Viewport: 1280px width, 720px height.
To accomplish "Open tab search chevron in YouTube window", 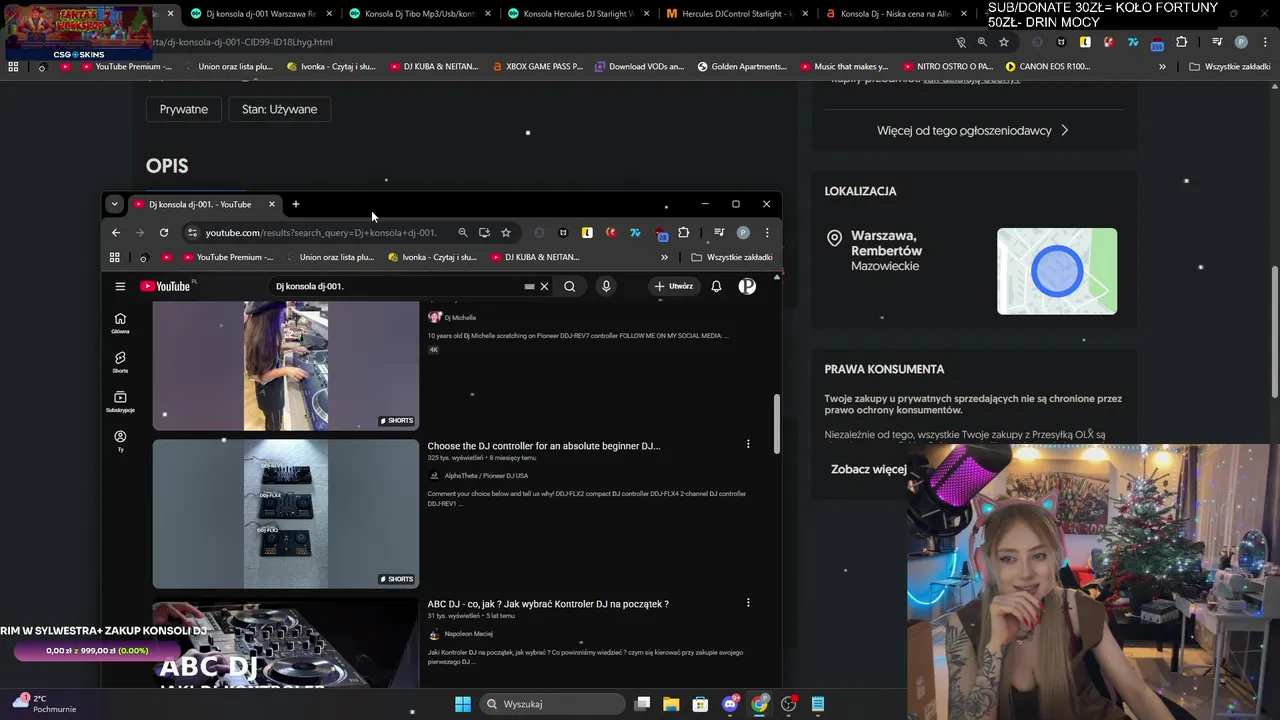I will click(x=114, y=204).
